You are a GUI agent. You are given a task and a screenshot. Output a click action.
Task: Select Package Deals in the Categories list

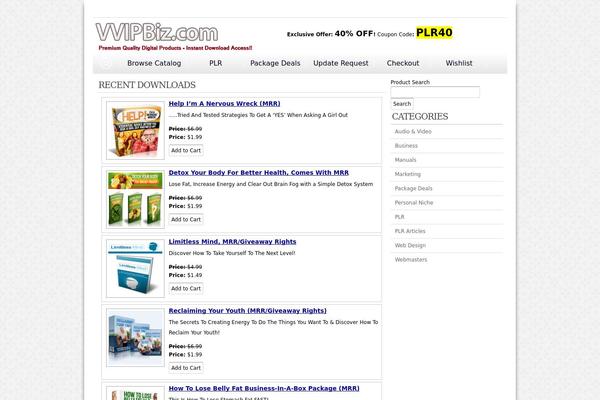(413, 188)
